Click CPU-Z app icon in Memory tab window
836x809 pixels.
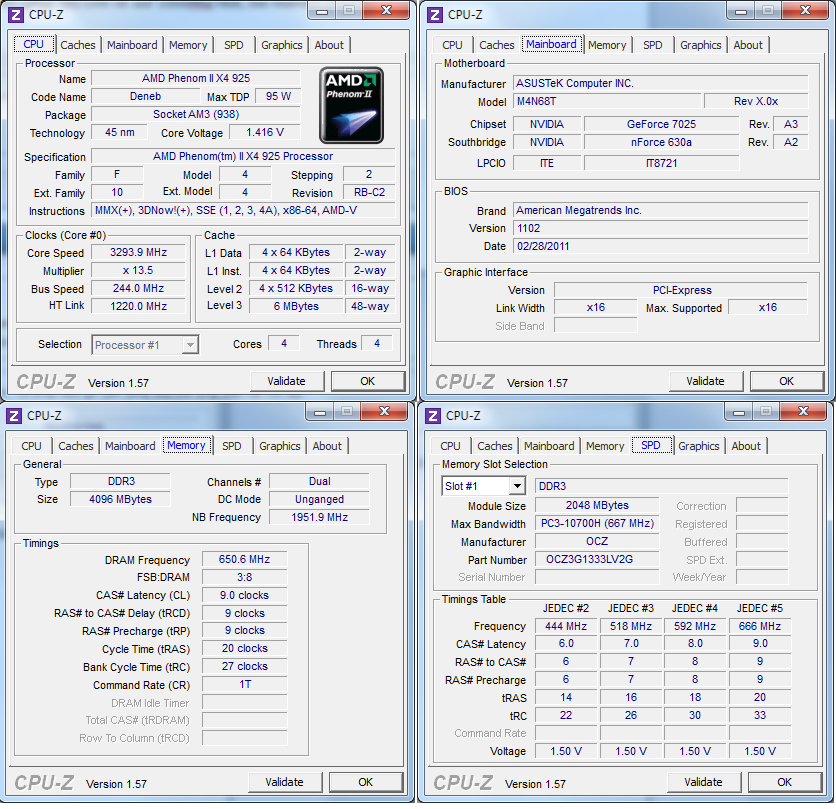point(14,415)
